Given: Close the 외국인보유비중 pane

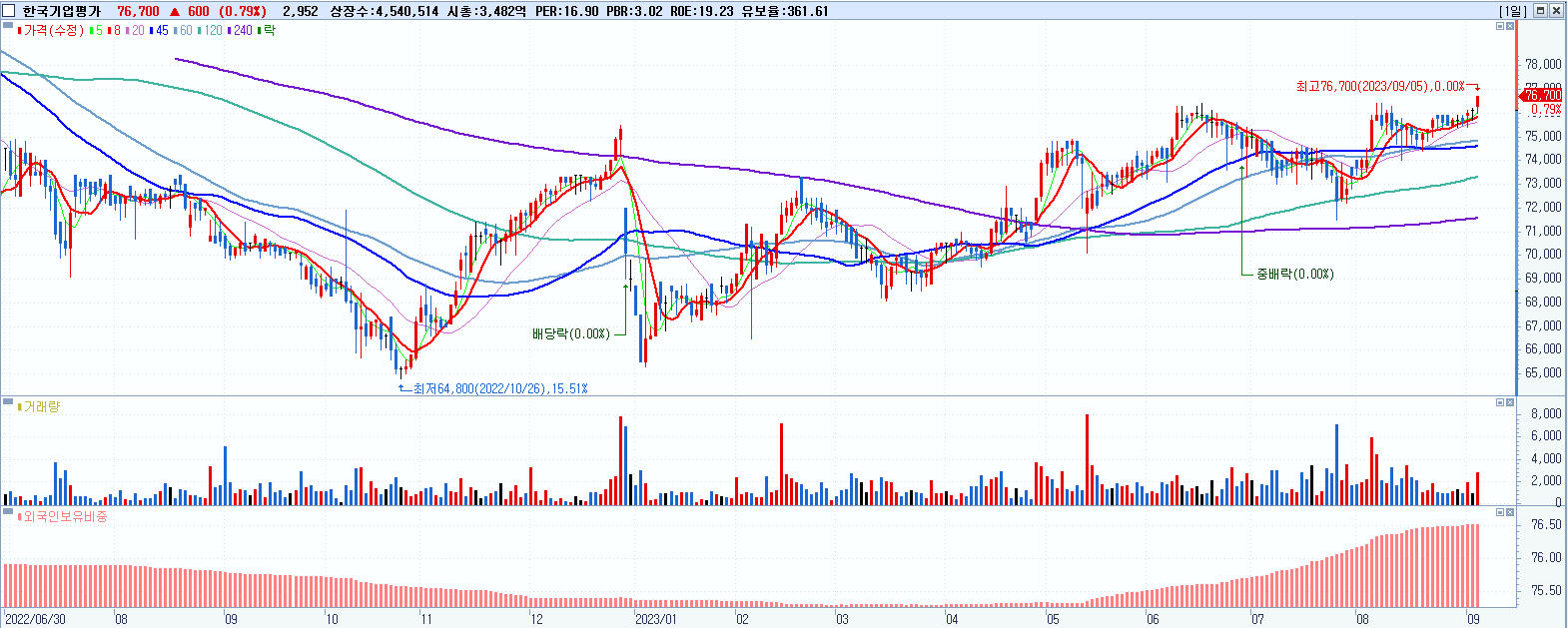Looking at the screenshot, I should point(1509,512).
